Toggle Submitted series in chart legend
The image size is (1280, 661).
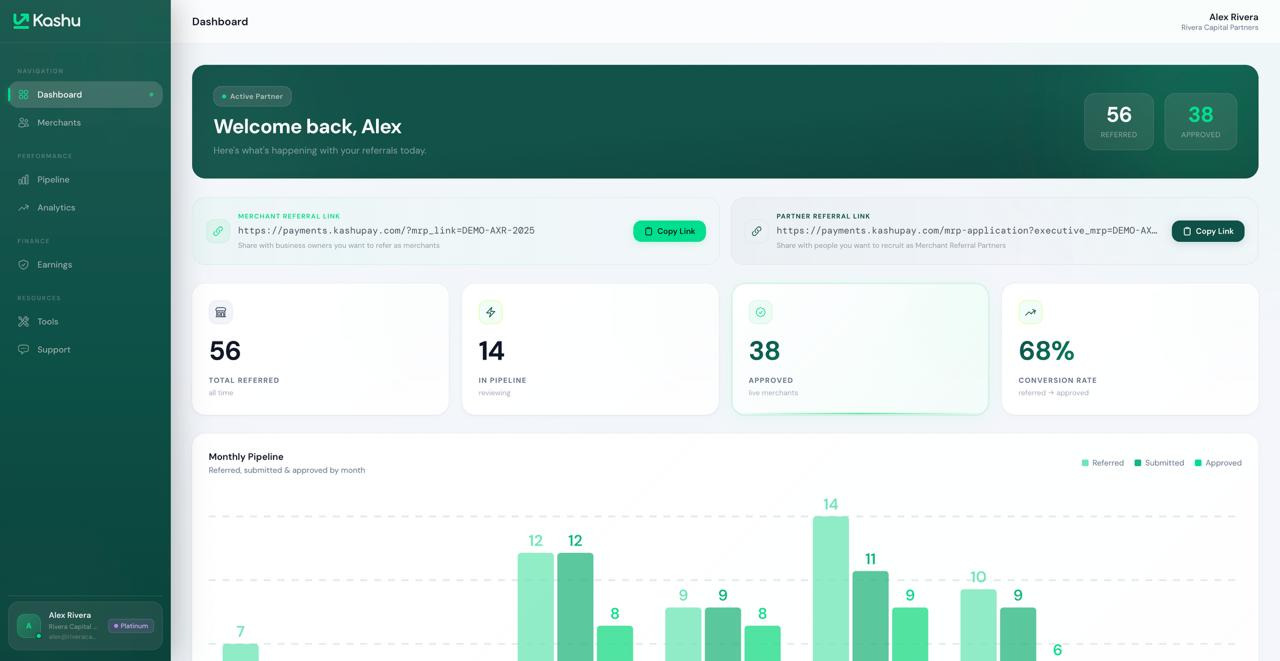coord(1159,463)
